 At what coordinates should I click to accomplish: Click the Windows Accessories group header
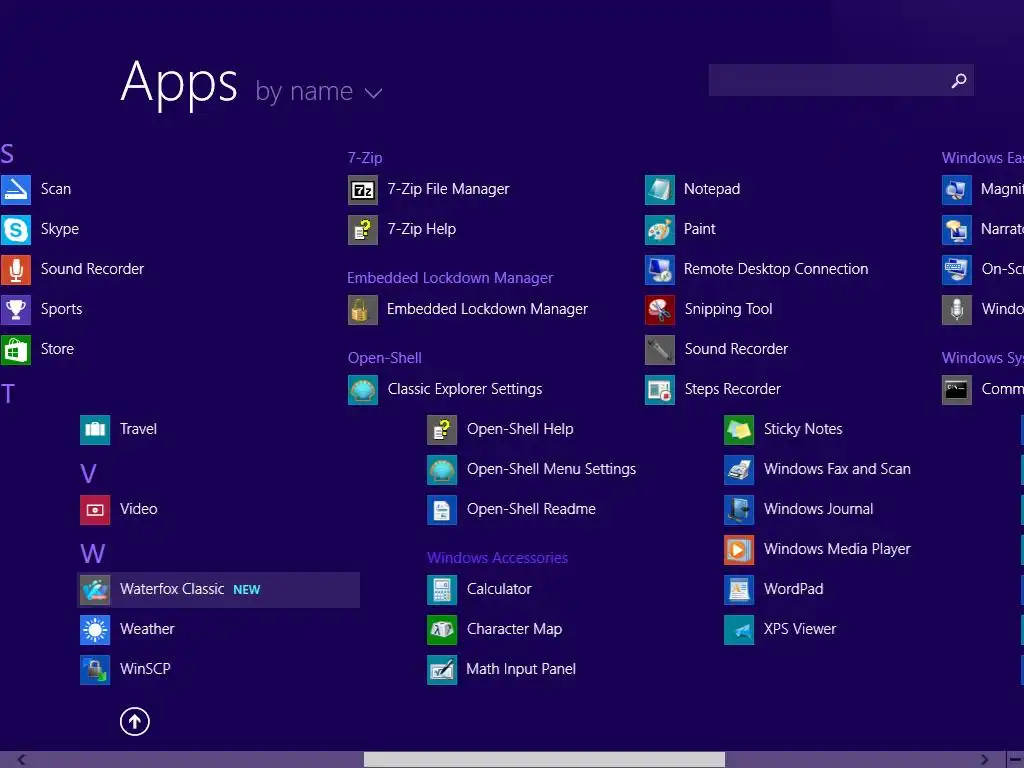click(x=498, y=558)
